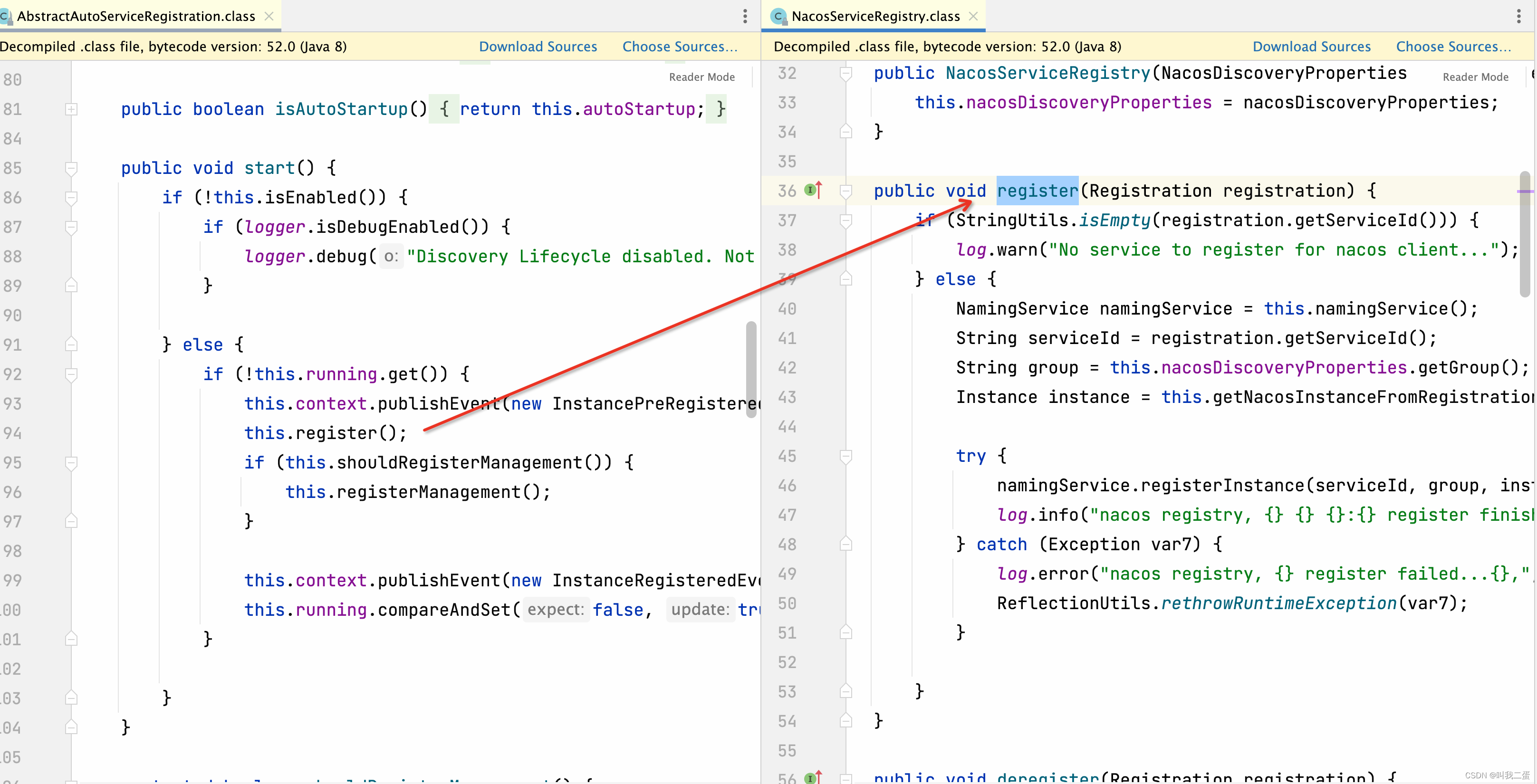Collapse try block at line 45

(x=845, y=457)
